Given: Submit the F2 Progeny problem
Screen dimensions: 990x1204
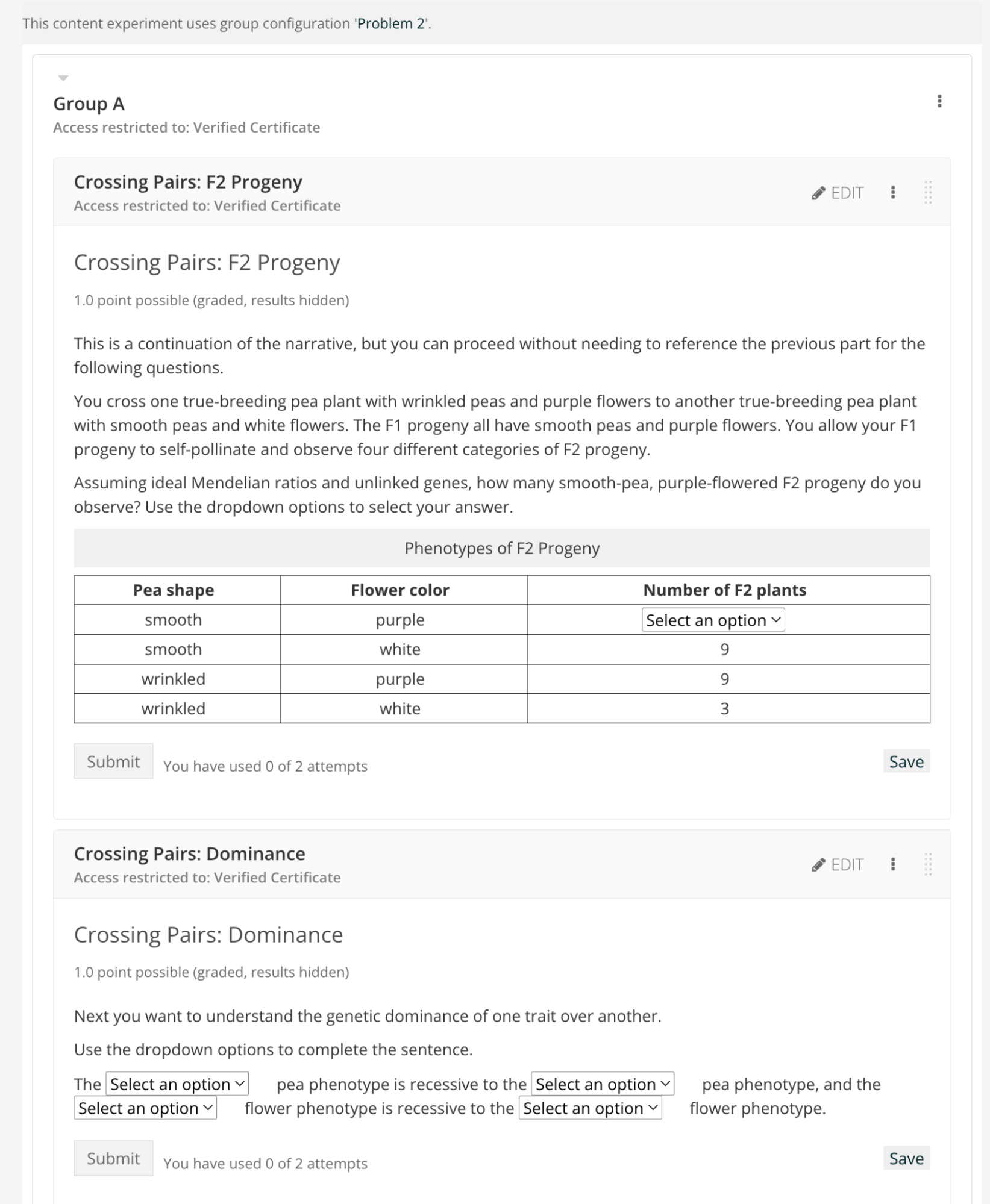Looking at the screenshot, I should (113, 761).
